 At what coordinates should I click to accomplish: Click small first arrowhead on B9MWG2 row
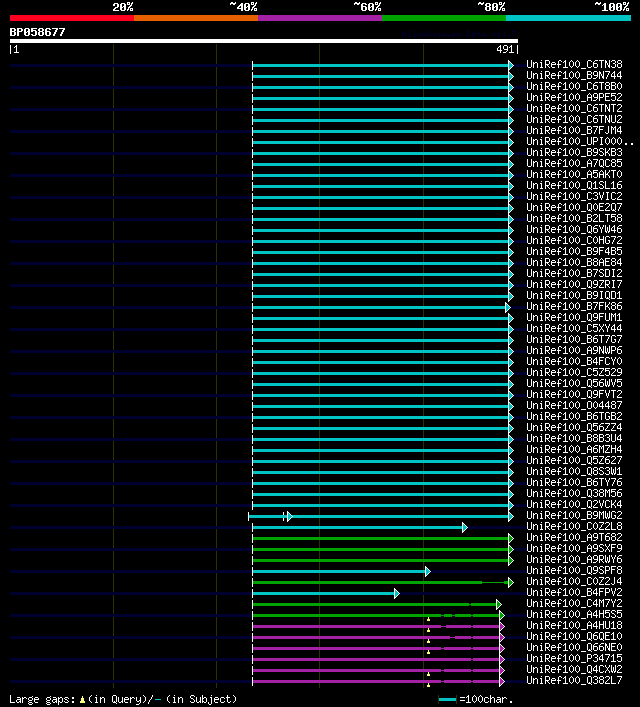click(x=290, y=517)
